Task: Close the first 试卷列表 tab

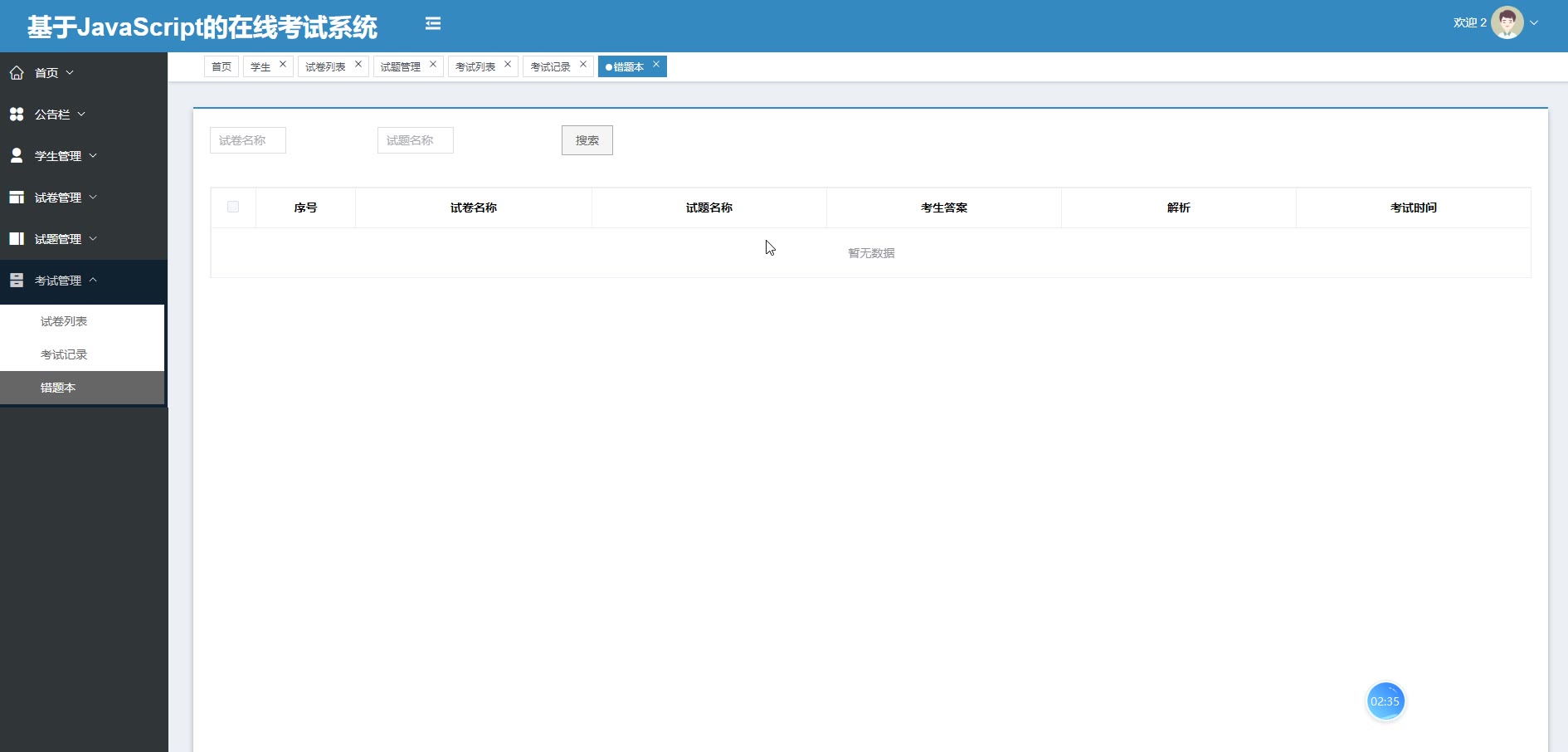Action: [358, 64]
